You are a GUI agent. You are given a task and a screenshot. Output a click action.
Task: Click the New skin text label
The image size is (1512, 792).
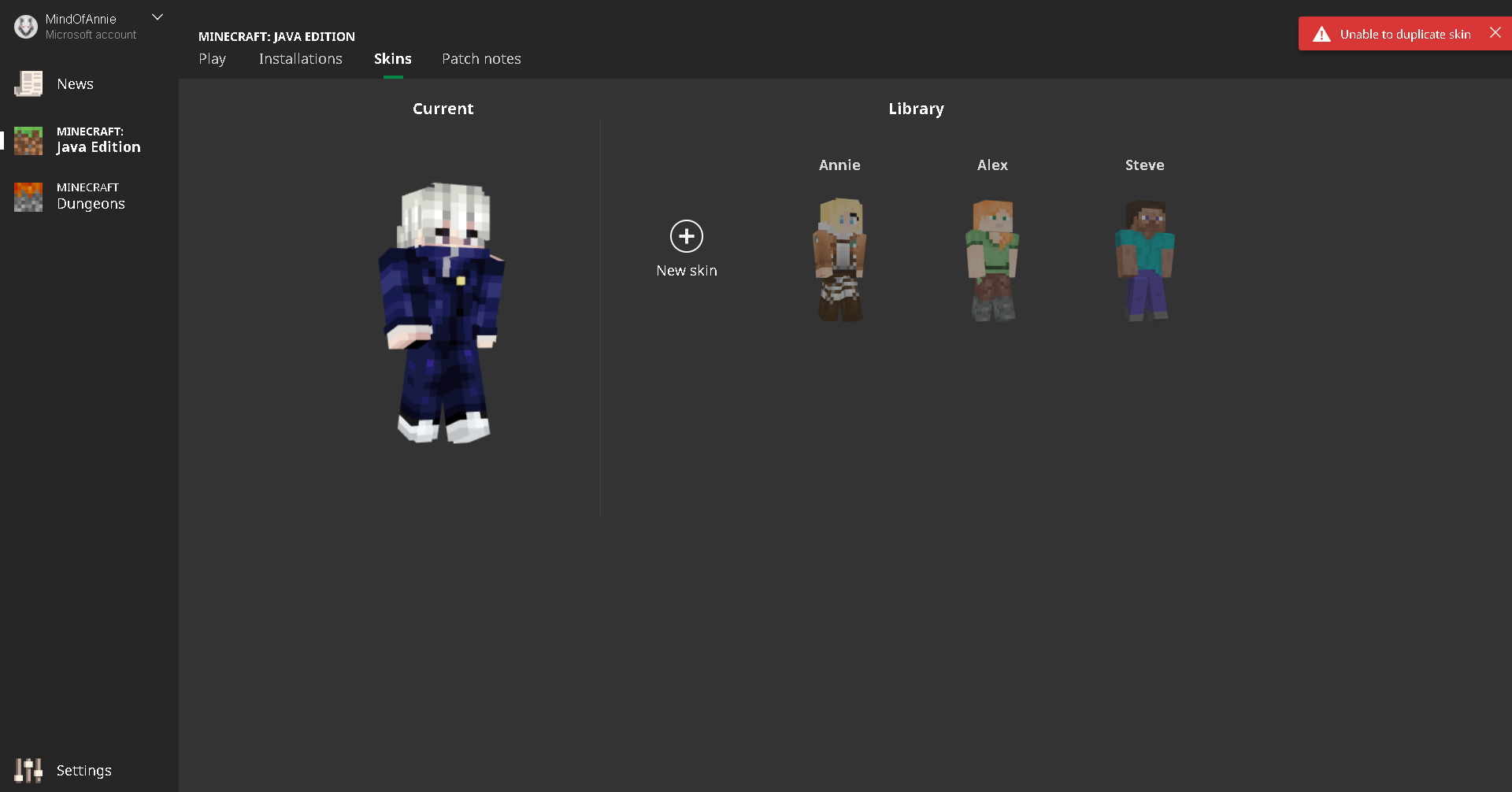point(687,271)
